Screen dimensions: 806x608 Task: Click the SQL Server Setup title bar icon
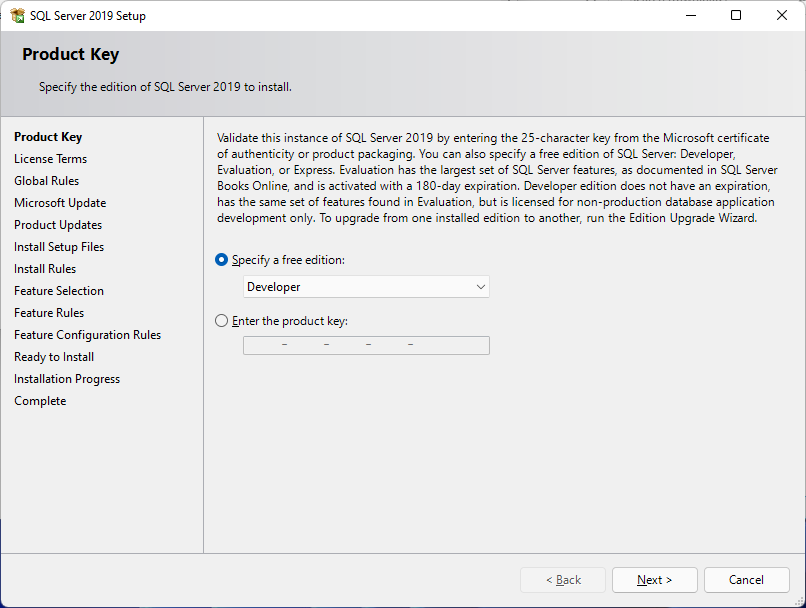[x=17, y=15]
